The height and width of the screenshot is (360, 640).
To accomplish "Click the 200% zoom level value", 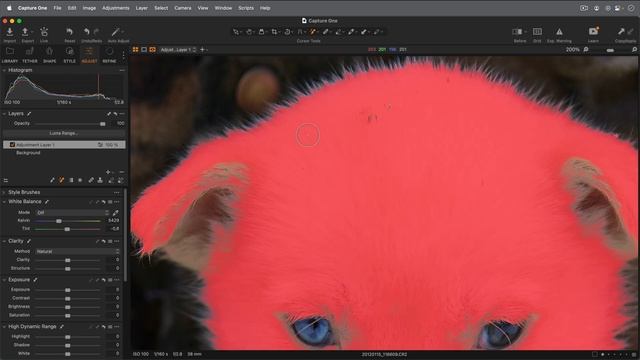I will tap(572, 49).
